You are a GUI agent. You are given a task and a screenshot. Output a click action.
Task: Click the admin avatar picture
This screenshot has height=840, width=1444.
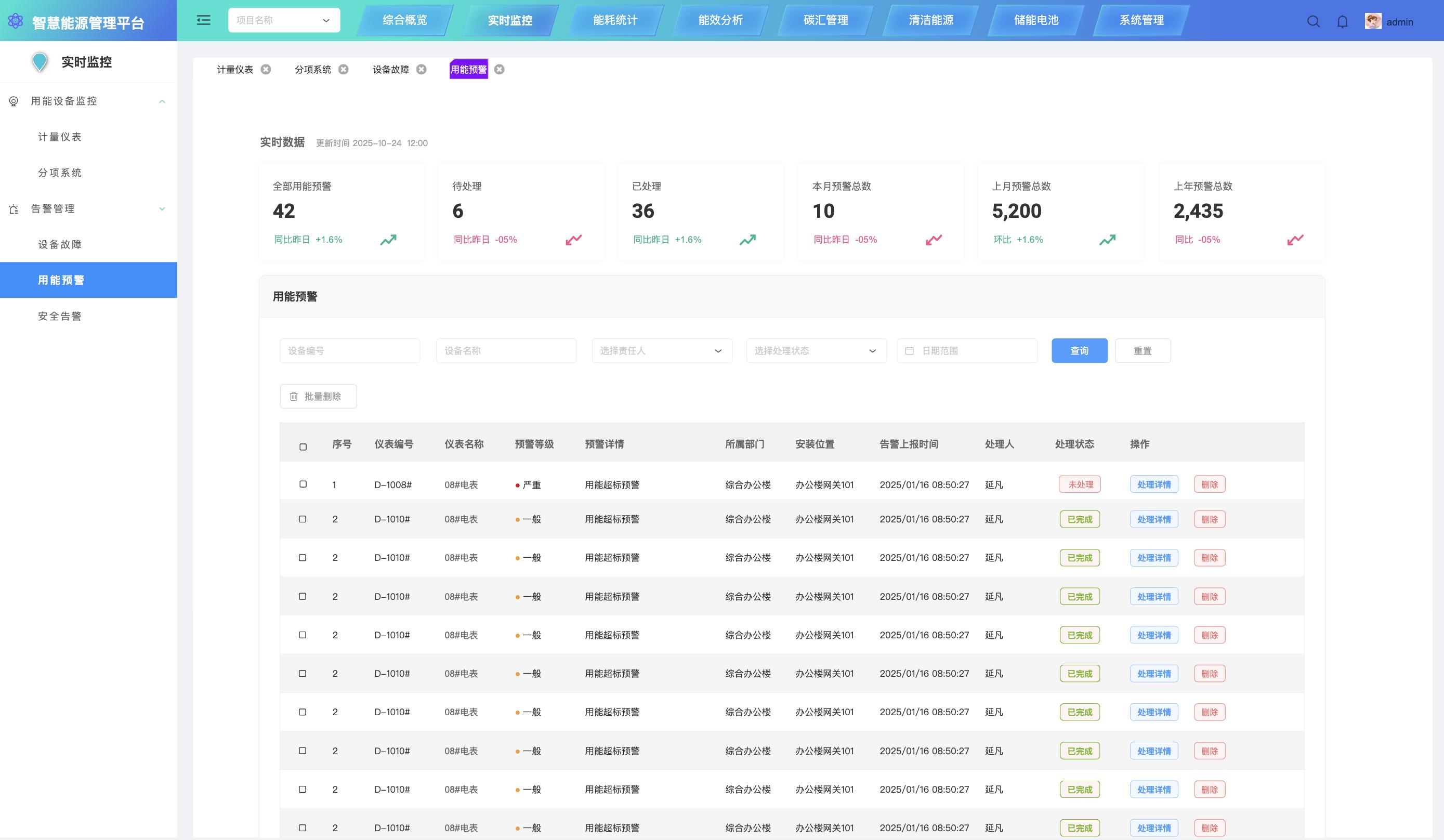point(1373,21)
